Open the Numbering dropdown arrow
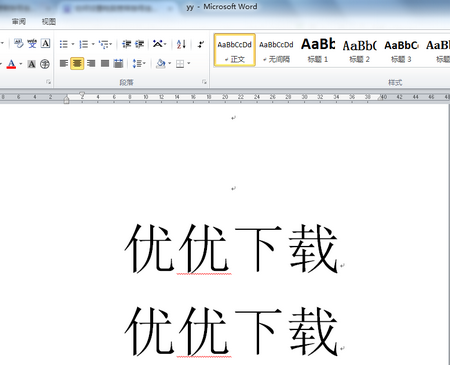 click(93, 44)
